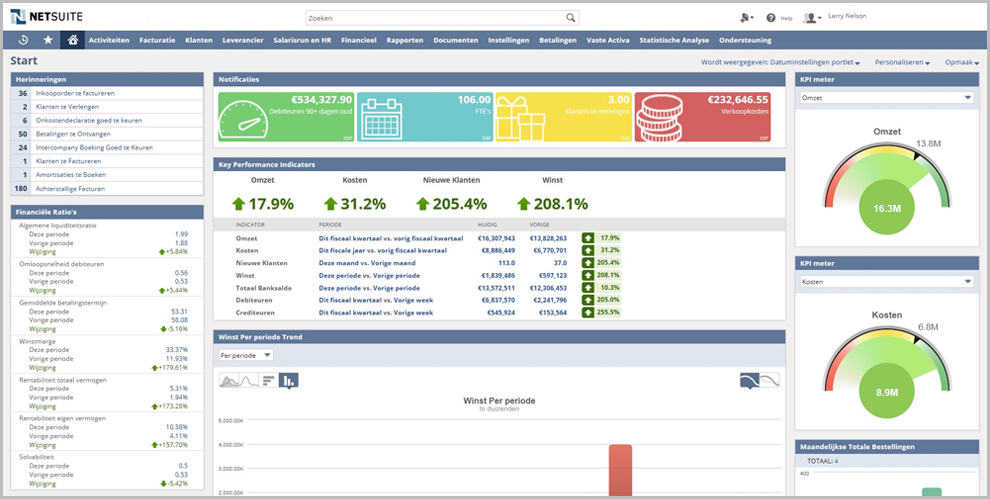Open the recent records clock icon

[24, 40]
